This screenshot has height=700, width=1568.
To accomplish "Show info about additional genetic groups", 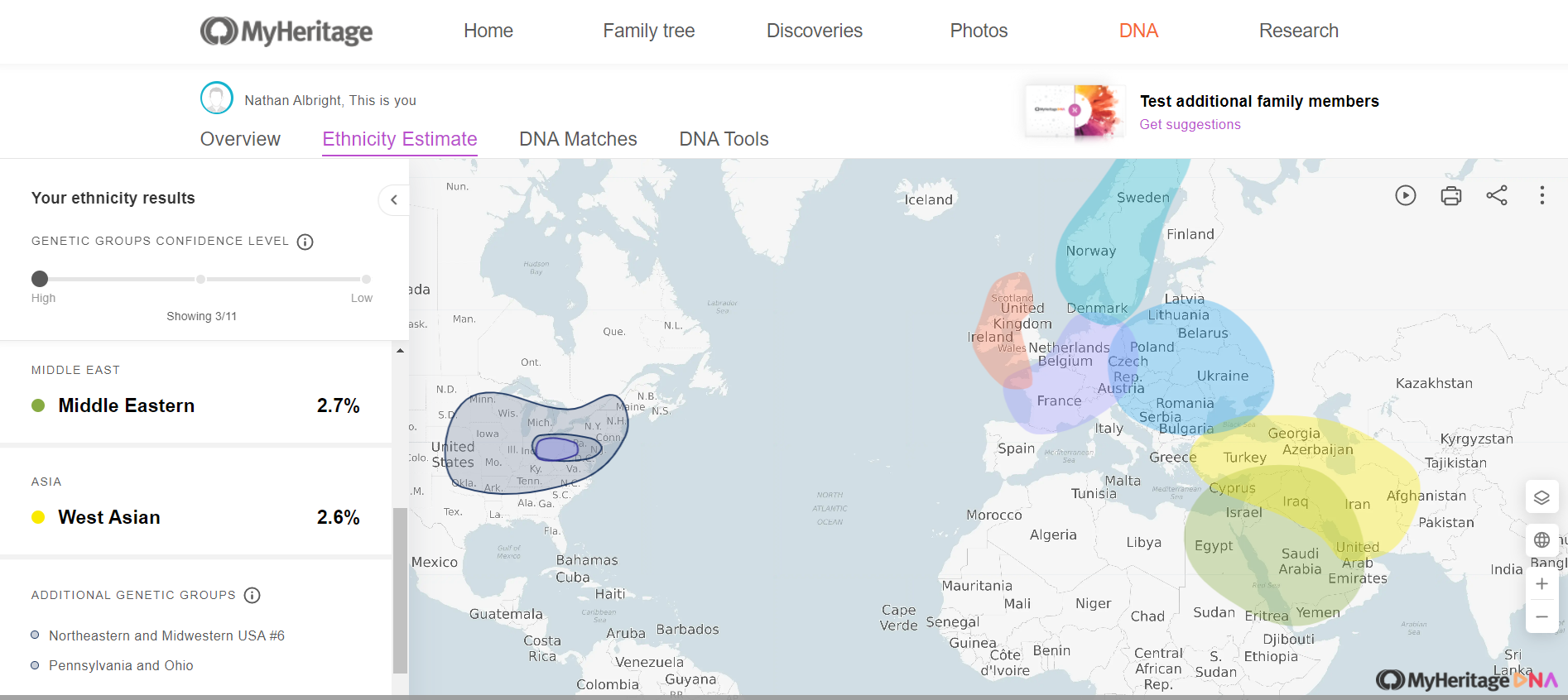I will 253,595.
